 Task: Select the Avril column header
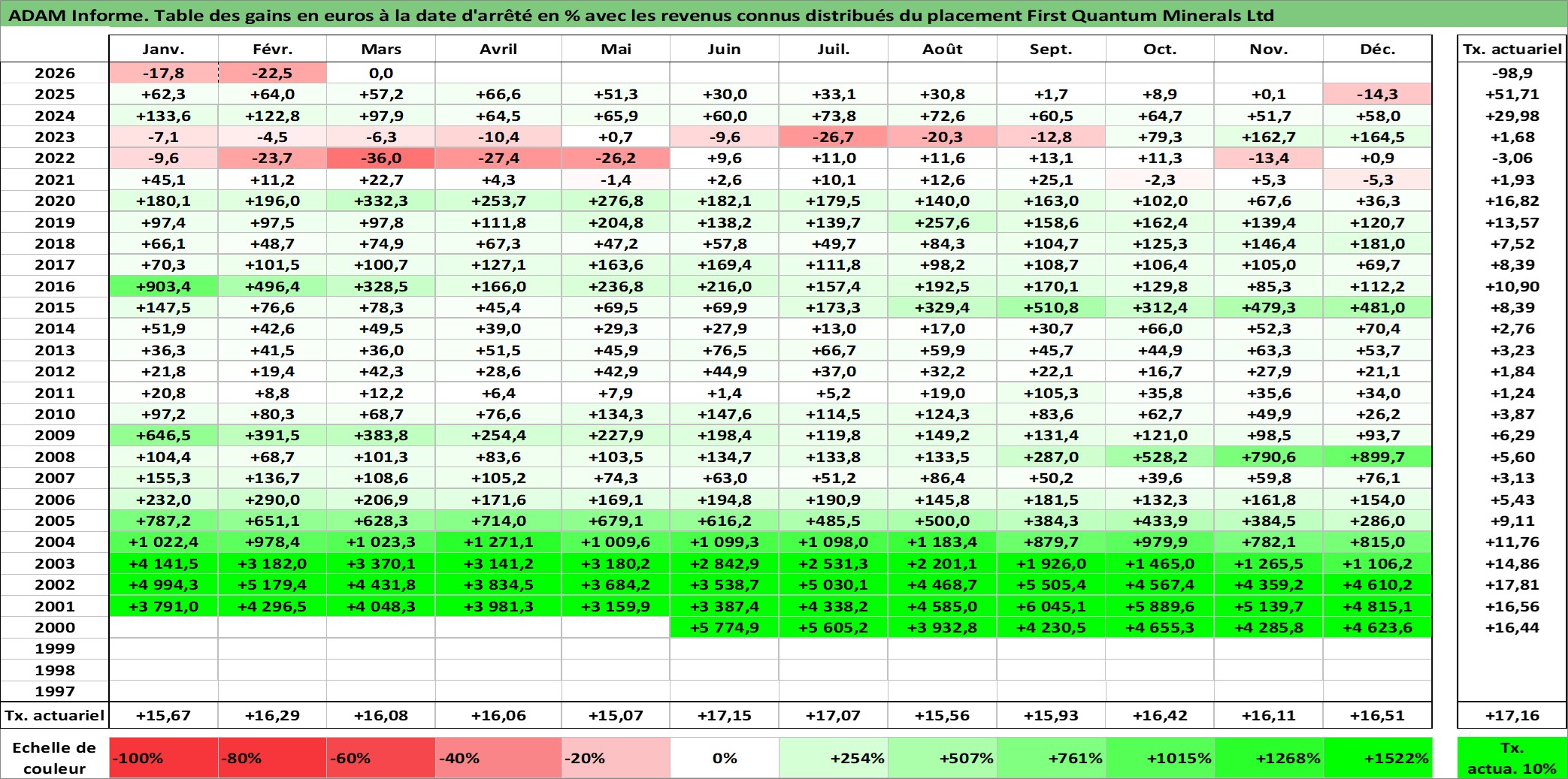[498, 49]
